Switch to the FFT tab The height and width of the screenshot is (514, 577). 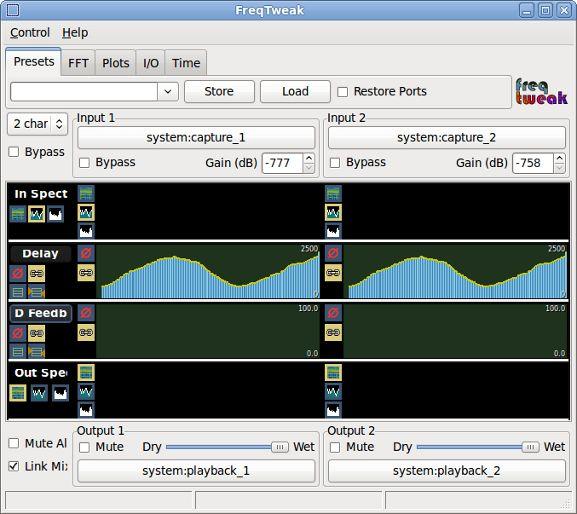[78, 63]
